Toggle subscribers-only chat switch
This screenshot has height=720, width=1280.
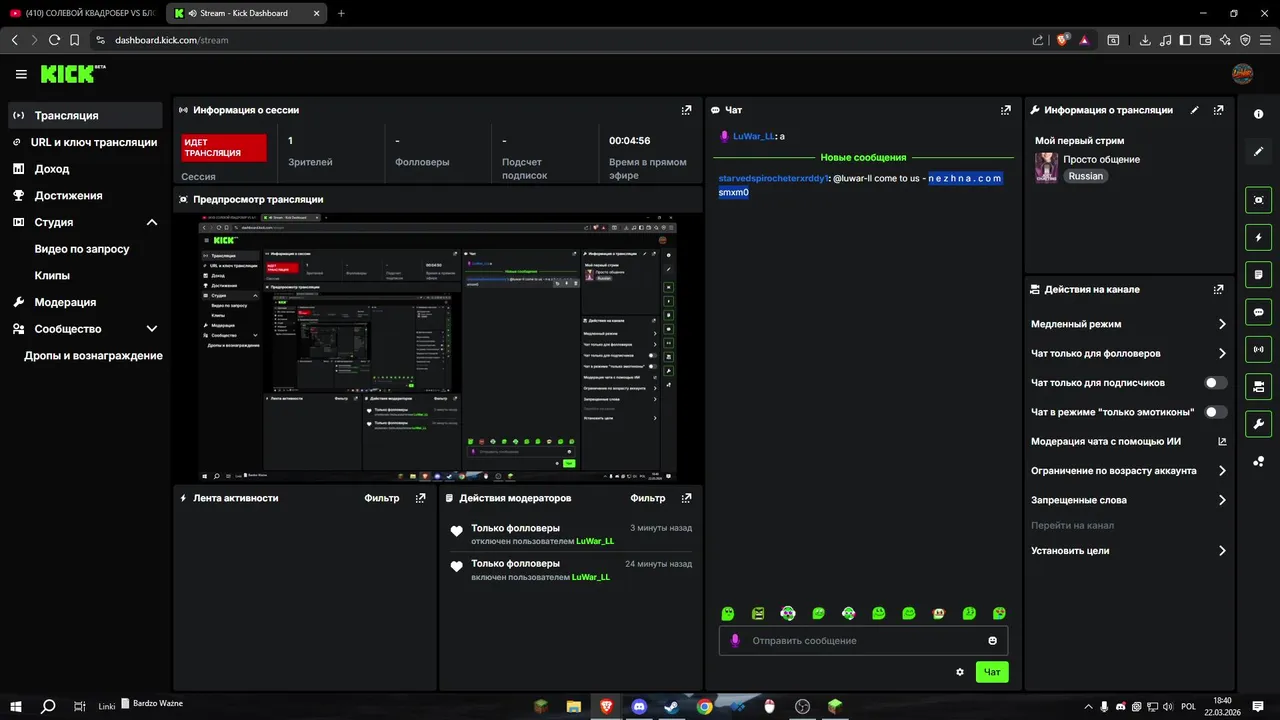pyautogui.click(x=1216, y=383)
